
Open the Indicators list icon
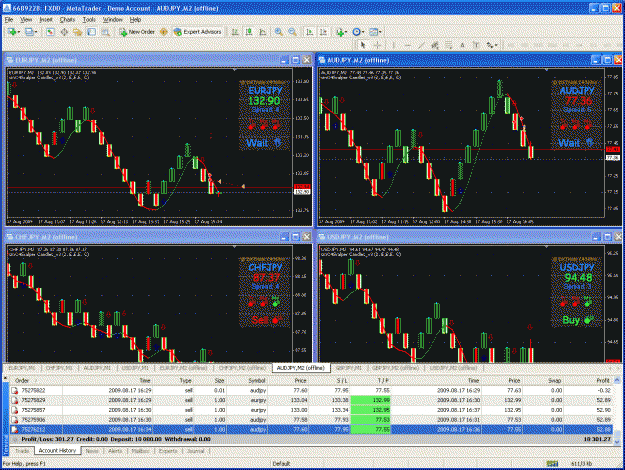(x=340, y=32)
